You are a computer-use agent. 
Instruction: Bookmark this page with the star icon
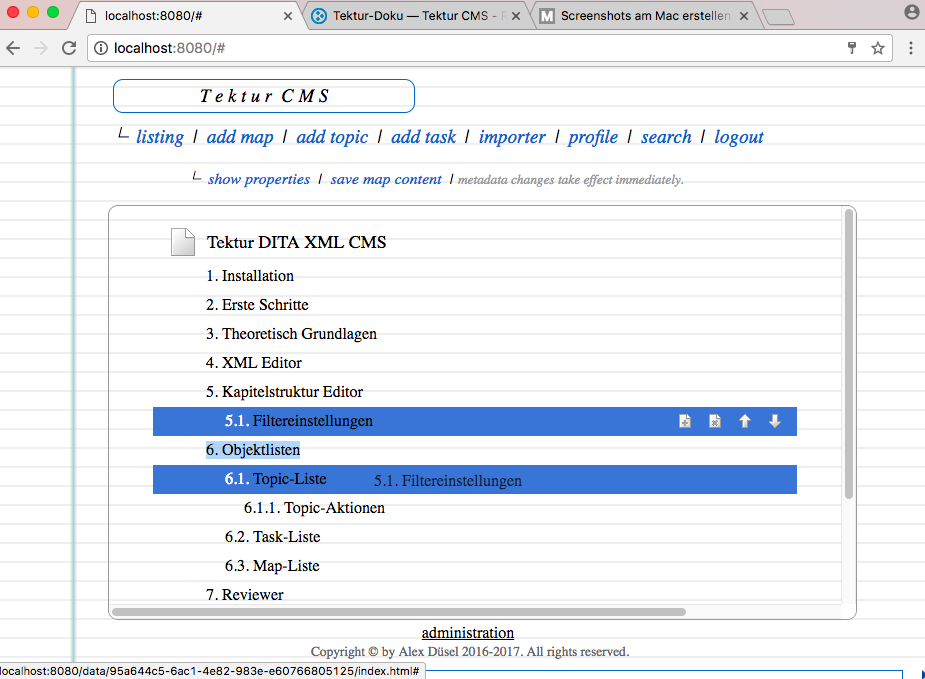point(877,48)
